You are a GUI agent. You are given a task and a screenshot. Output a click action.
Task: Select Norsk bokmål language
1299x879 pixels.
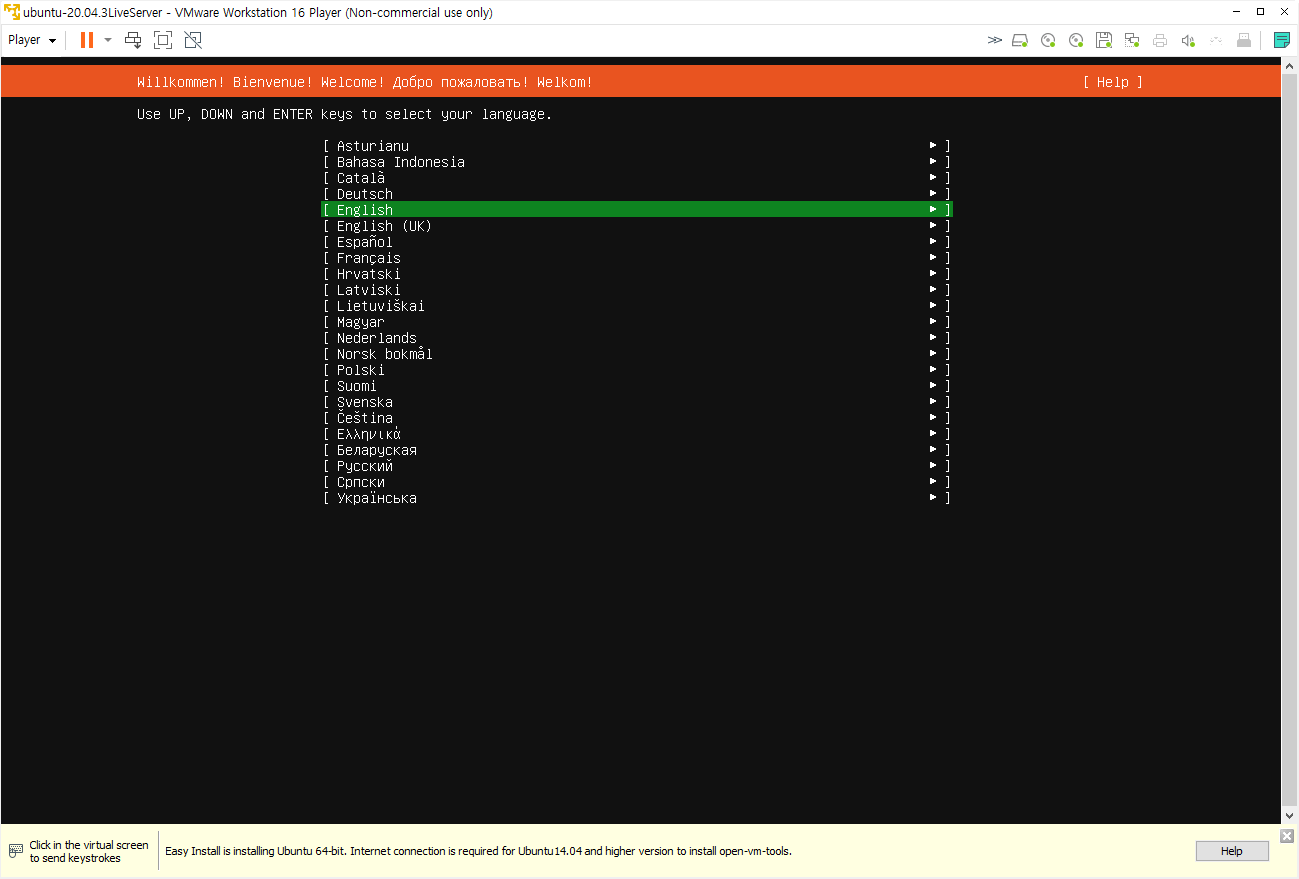point(637,354)
